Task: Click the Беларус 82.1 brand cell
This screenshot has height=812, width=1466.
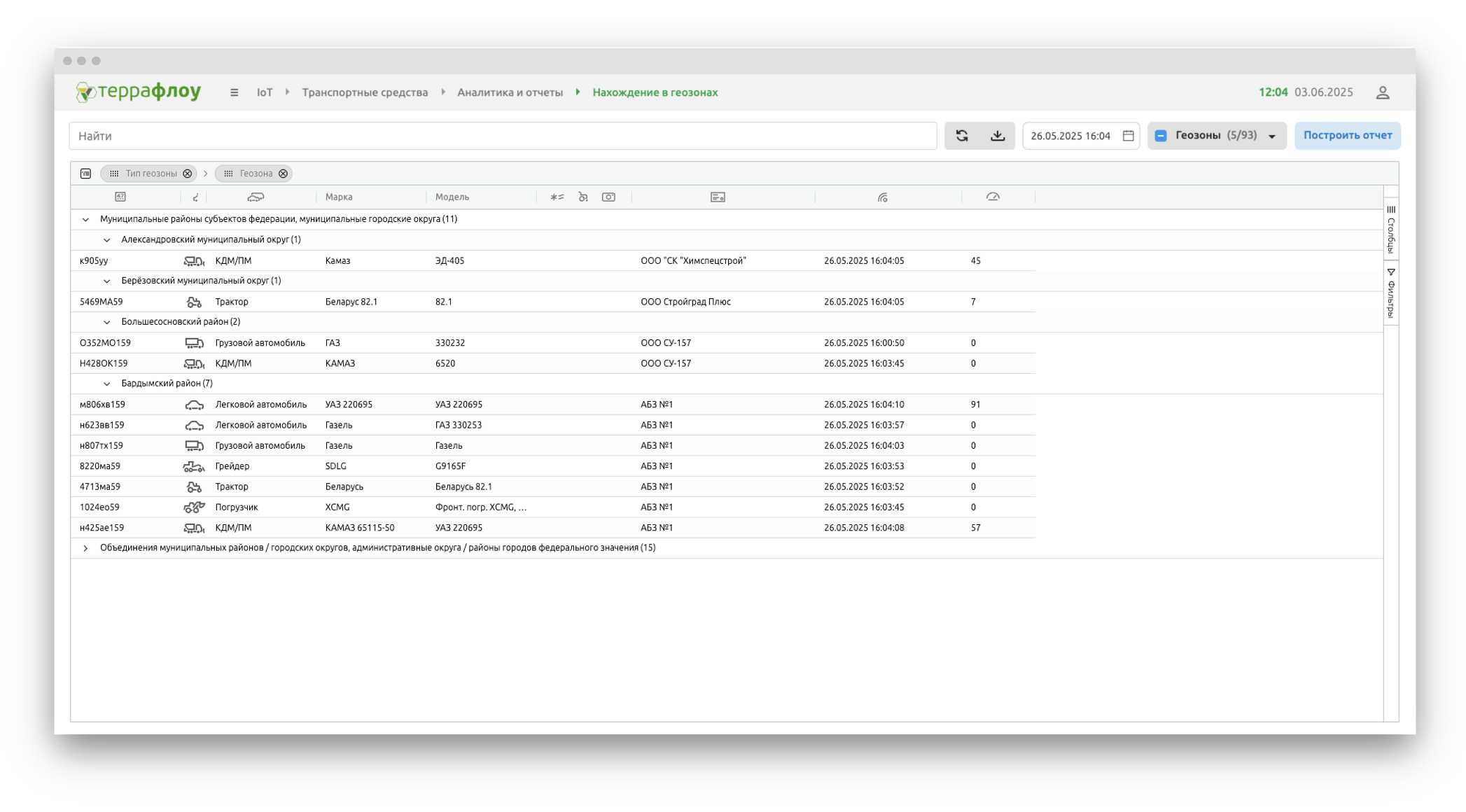Action: pyautogui.click(x=351, y=302)
